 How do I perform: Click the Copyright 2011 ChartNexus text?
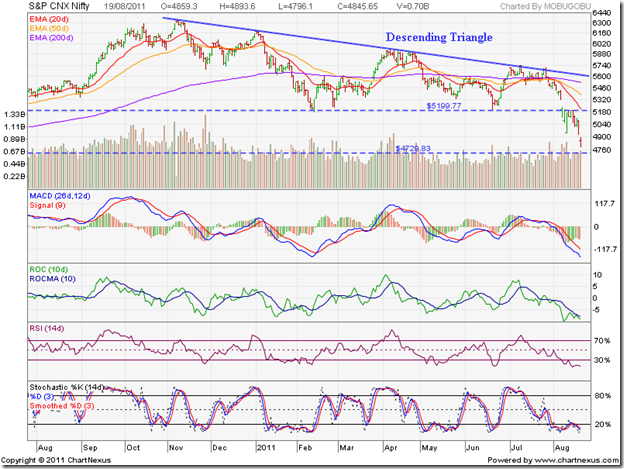[56, 460]
